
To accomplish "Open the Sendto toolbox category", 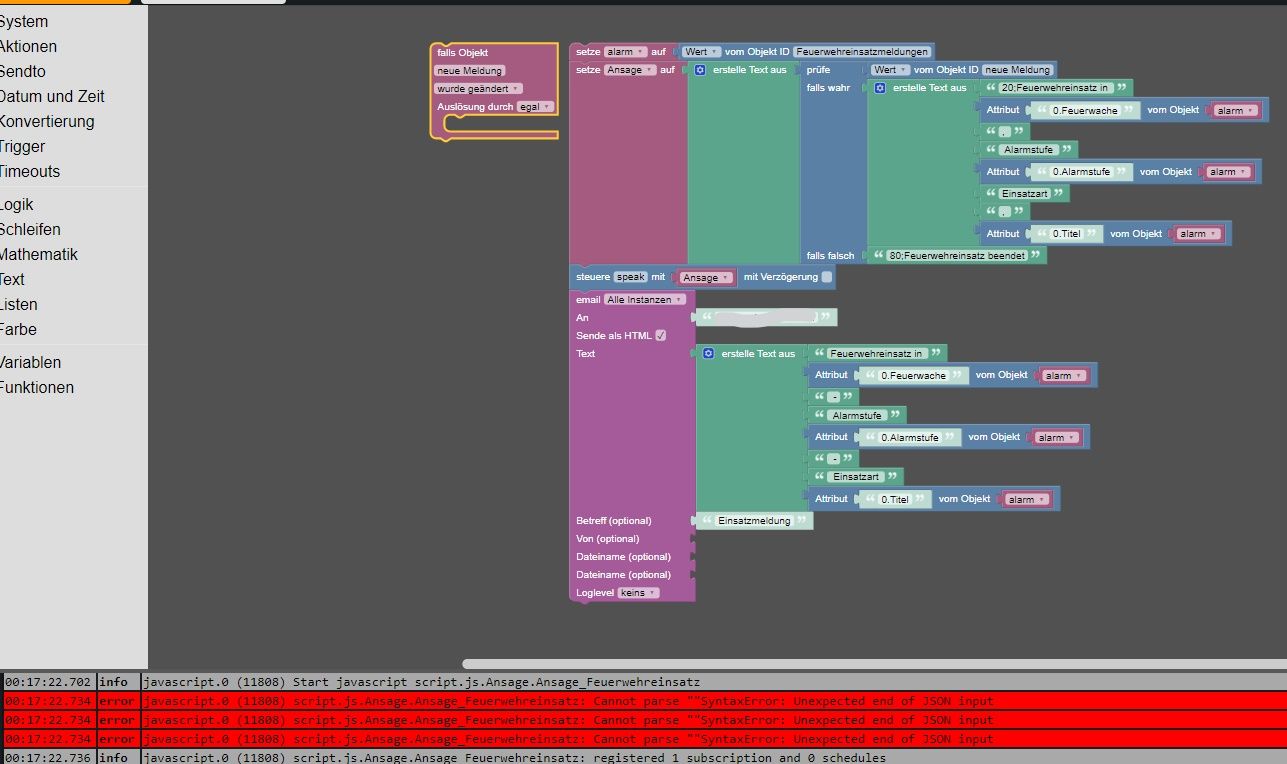I will pos(23,71).
